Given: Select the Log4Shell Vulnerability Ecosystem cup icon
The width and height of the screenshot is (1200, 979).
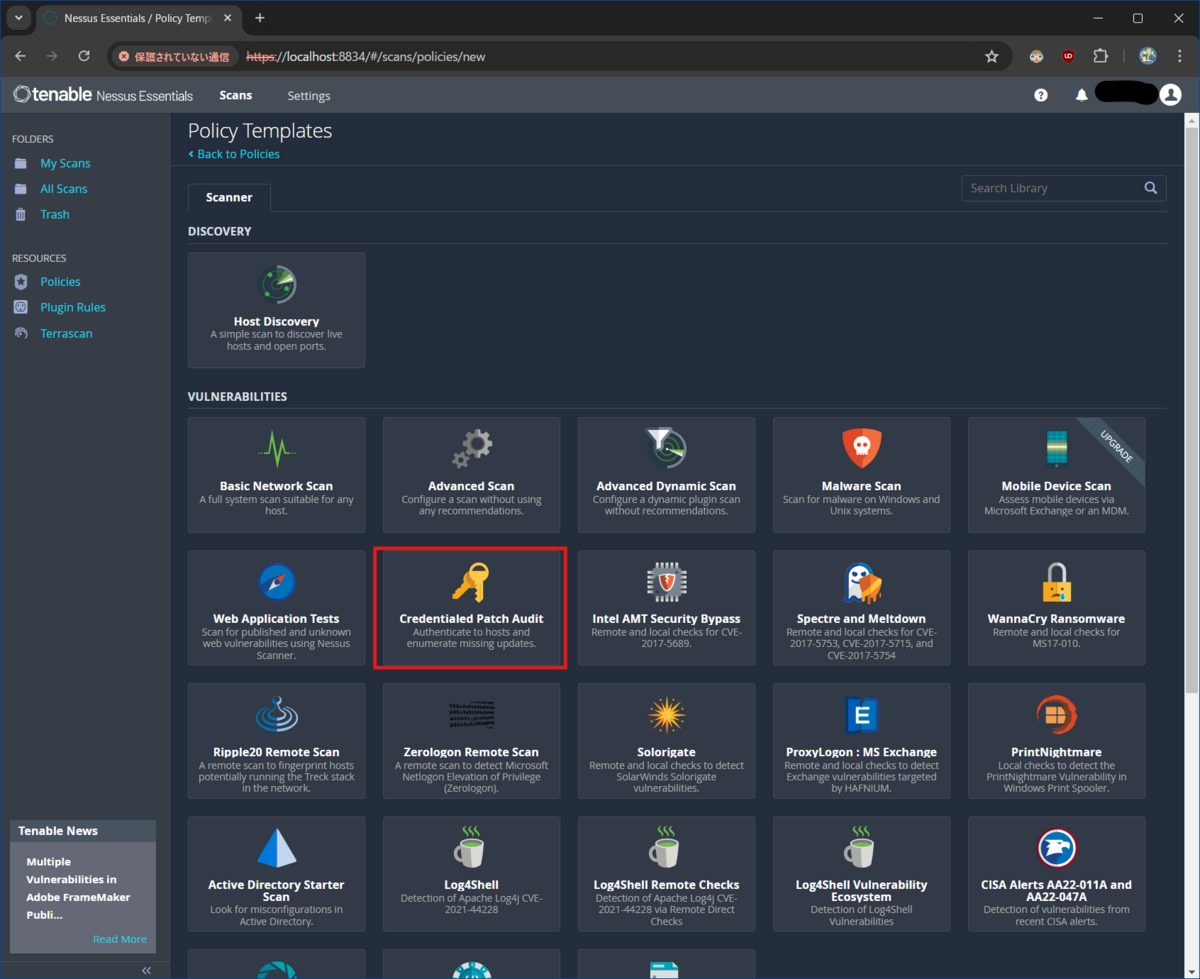Looking at the screenshot, I should click(861, 847).
